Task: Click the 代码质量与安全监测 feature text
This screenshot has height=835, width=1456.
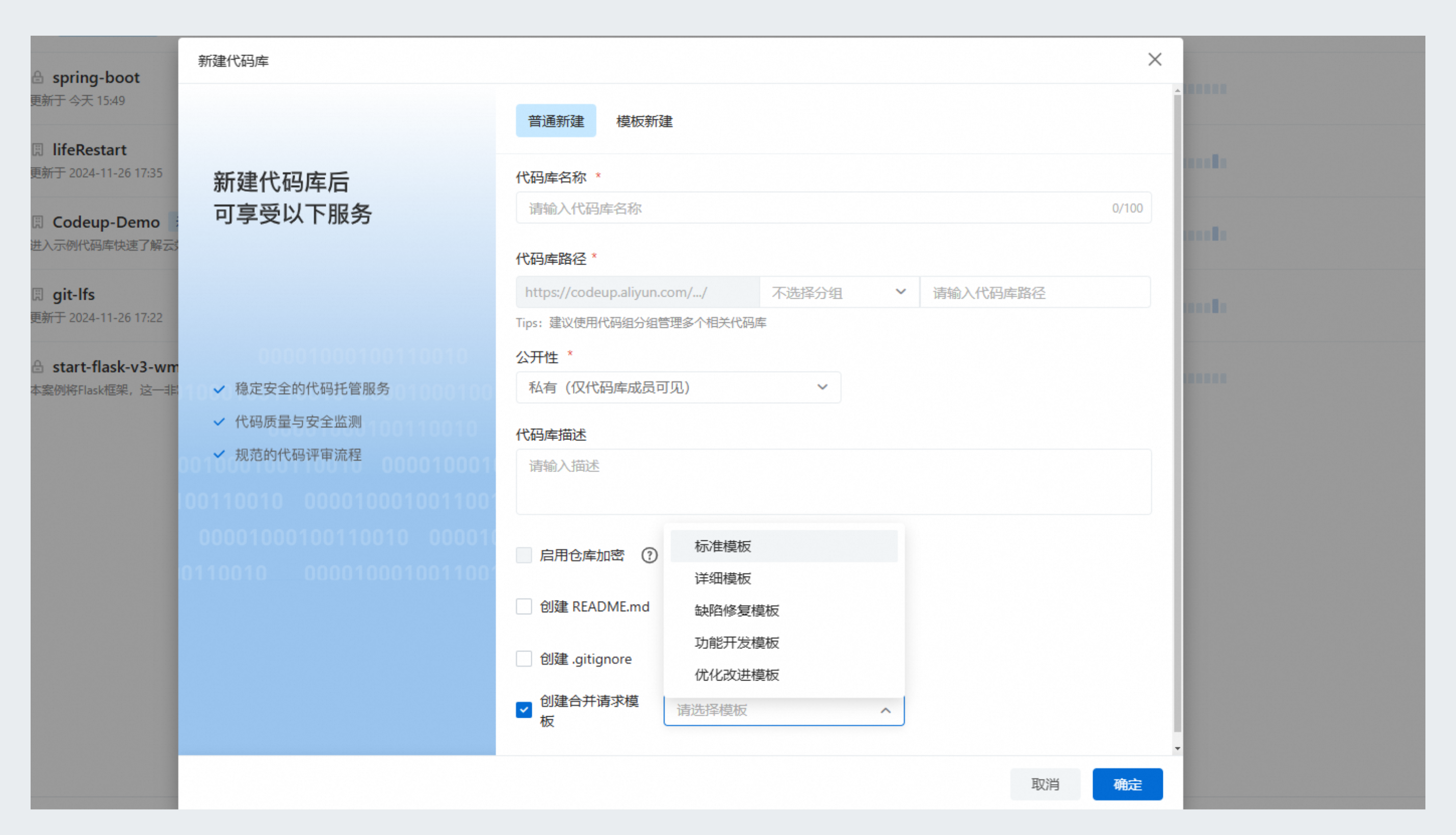Action: coord(298,422)
